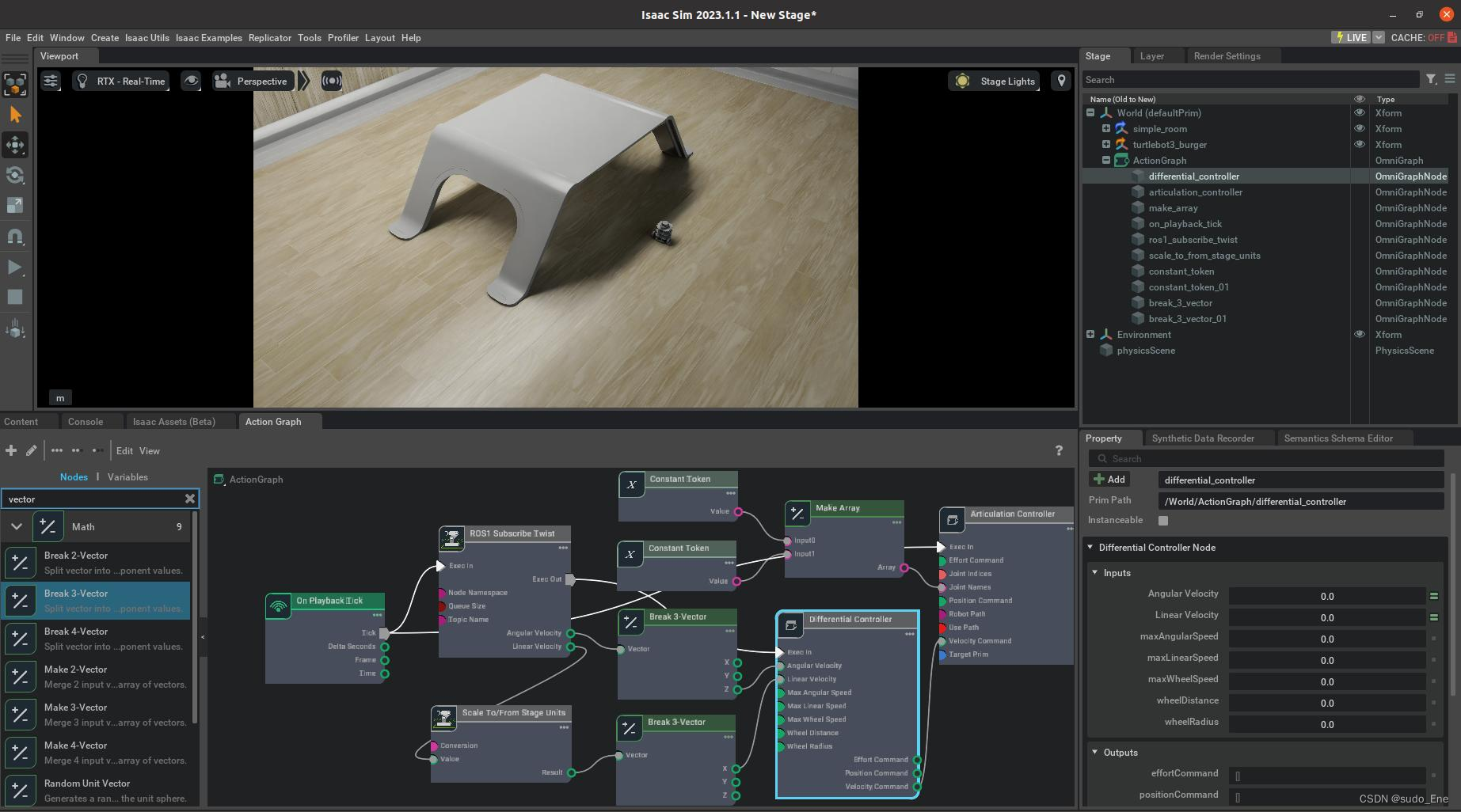Click the wheelRadius value field
The height and width of the screenshot is (812, 1461).
pos(1327,725)
